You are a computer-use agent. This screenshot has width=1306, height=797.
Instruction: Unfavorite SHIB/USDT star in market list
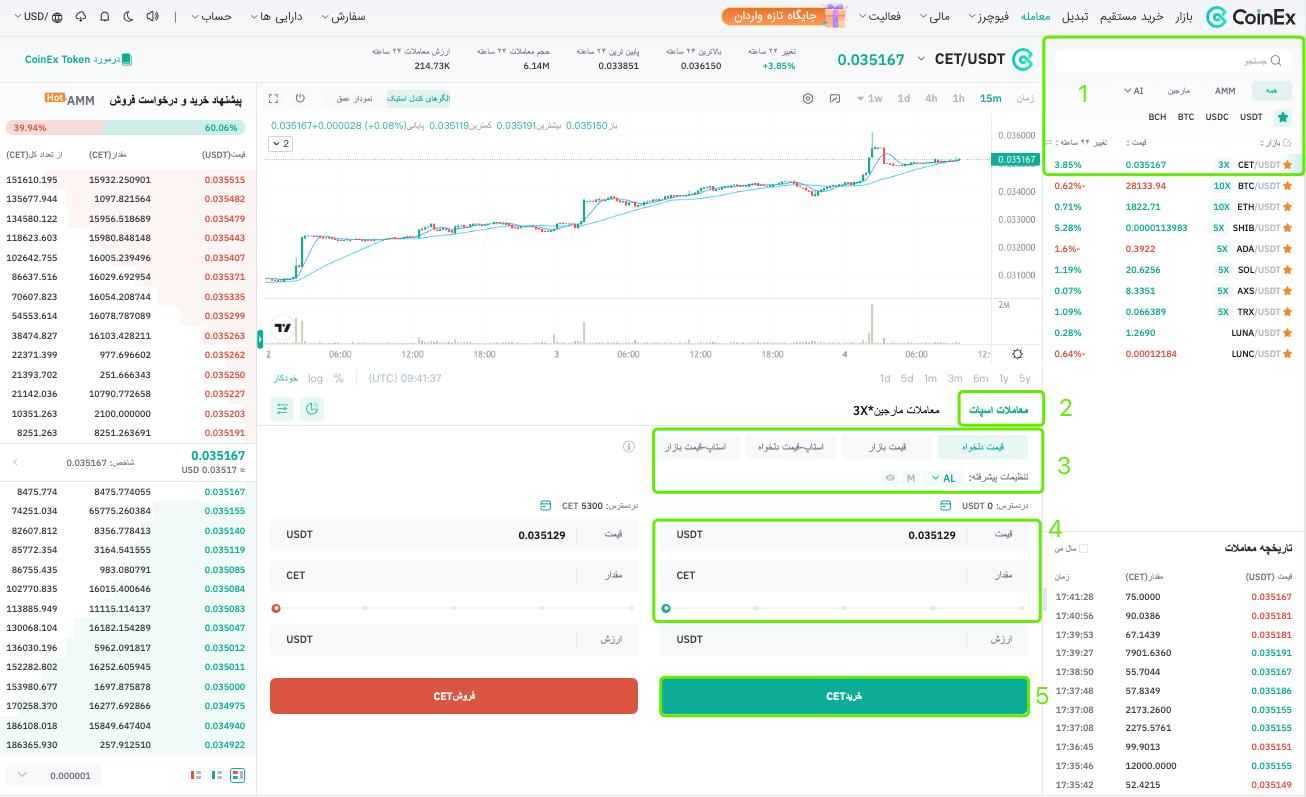(x=1287, y=228)
